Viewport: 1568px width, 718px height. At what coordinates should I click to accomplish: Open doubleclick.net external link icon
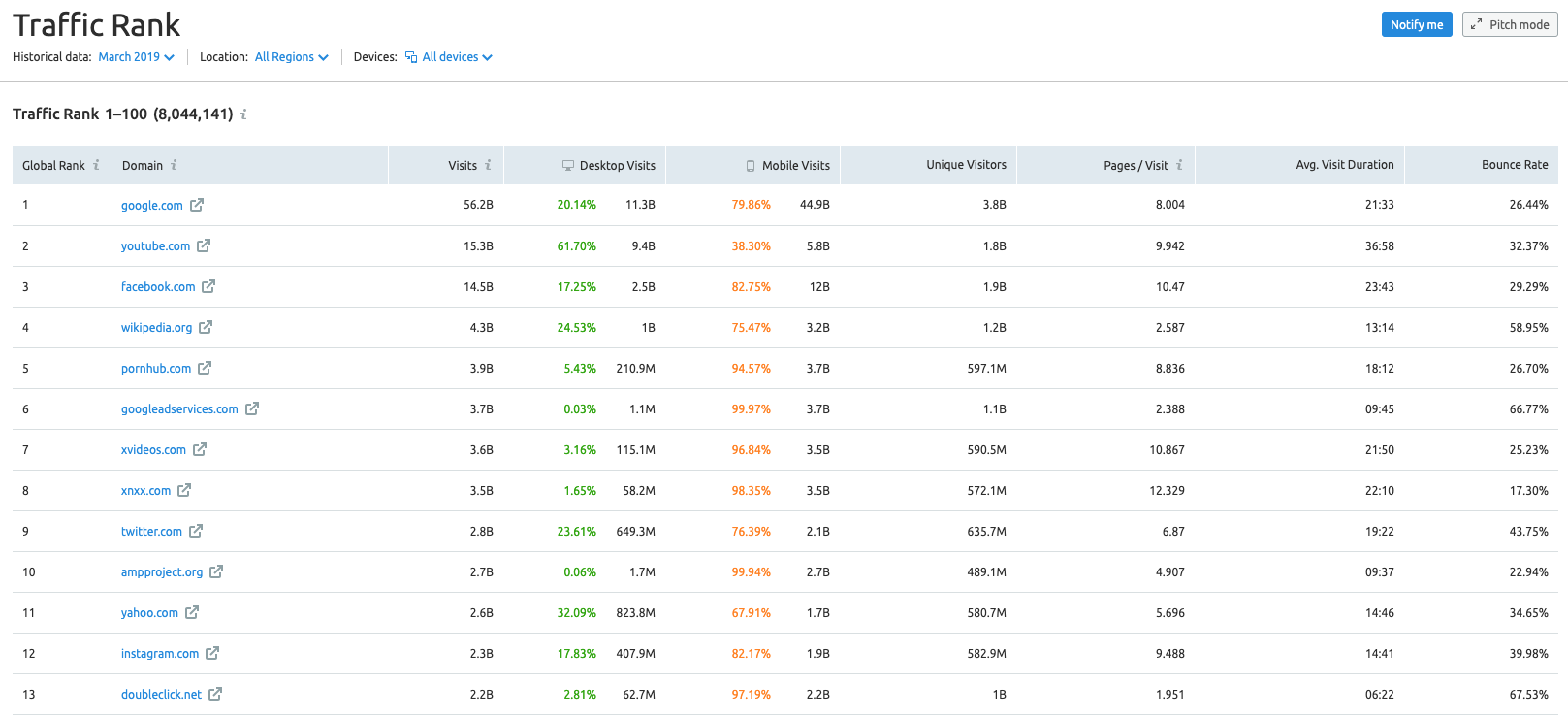[x=215, y=694]
